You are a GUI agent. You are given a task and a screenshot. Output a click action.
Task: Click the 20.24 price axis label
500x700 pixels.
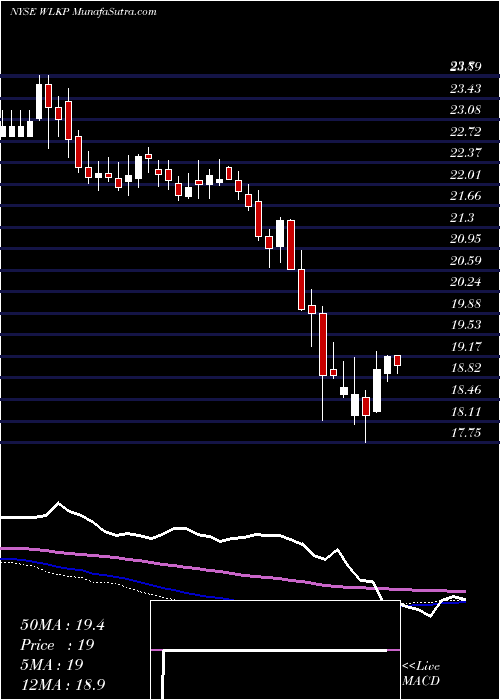(466, 282)
